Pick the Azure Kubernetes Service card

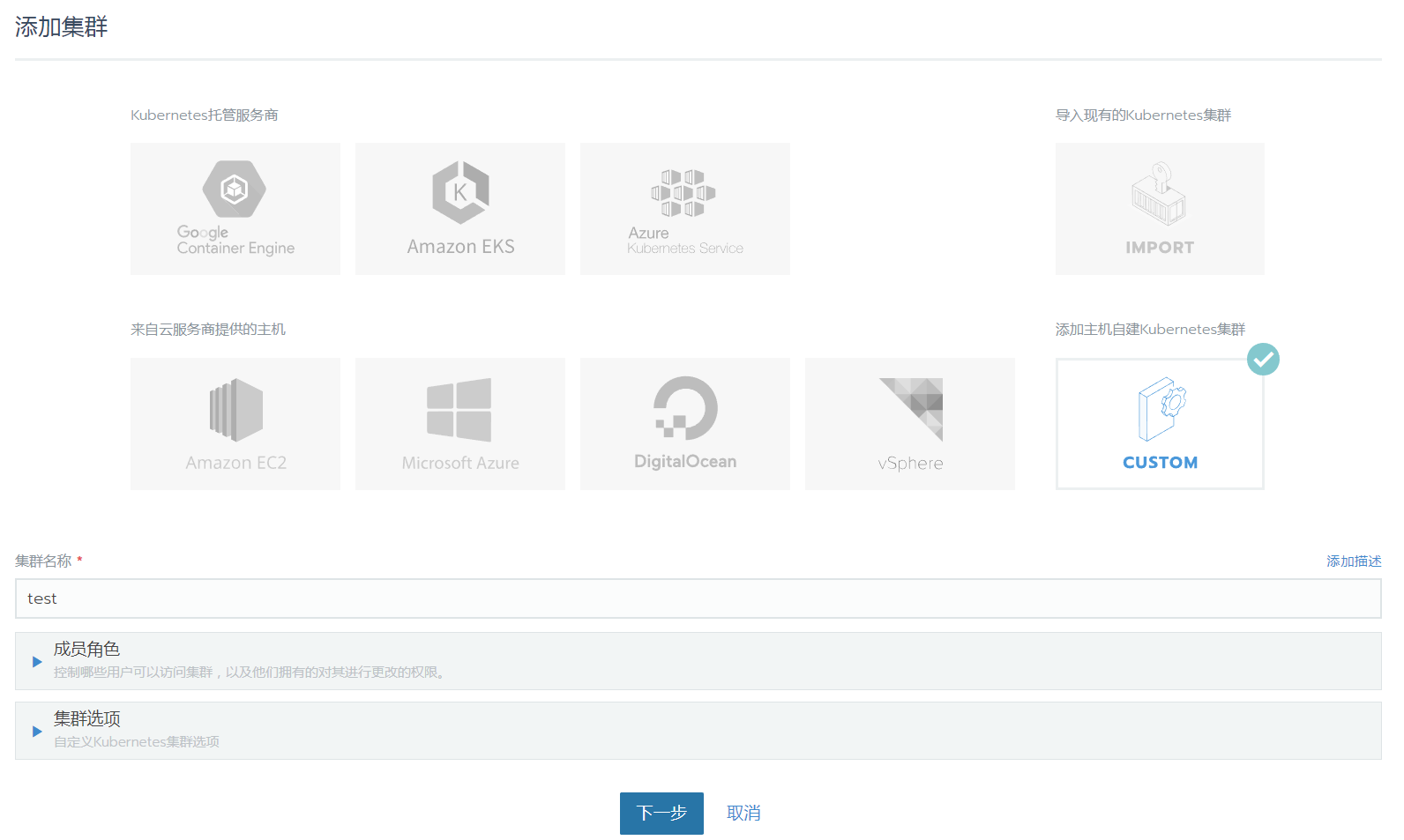tap(685, 209)
